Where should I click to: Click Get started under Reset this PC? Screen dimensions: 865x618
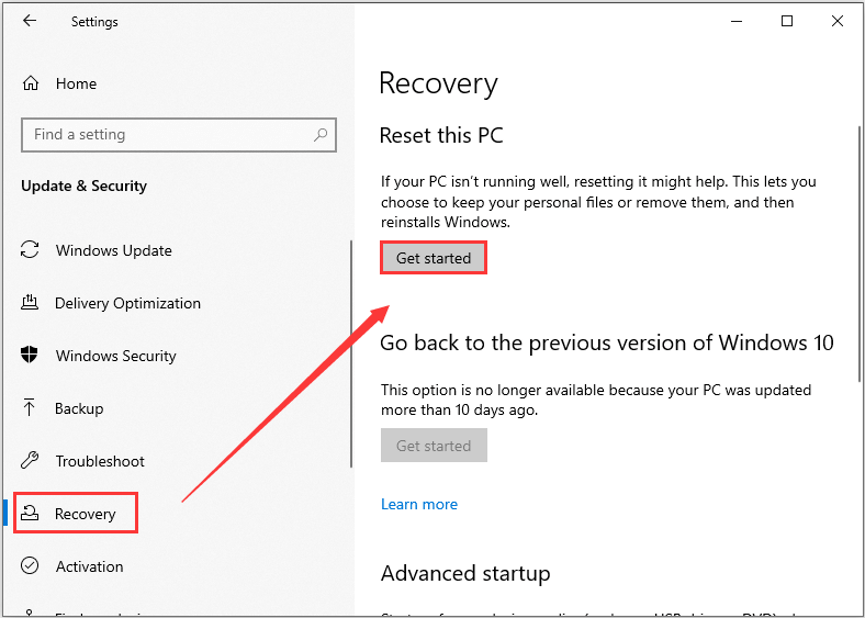[x=433, y=257]
